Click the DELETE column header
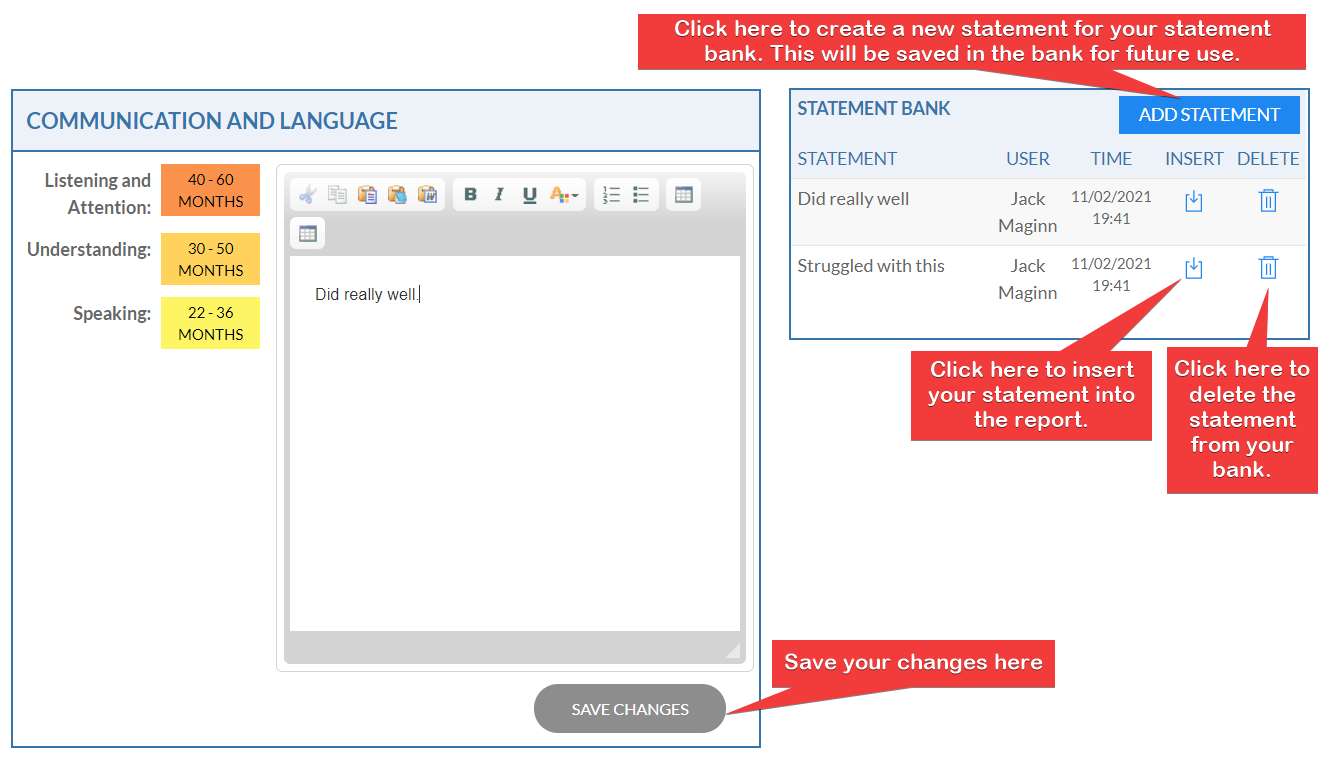1327x771 pixels. click(x=1268, y=158)
